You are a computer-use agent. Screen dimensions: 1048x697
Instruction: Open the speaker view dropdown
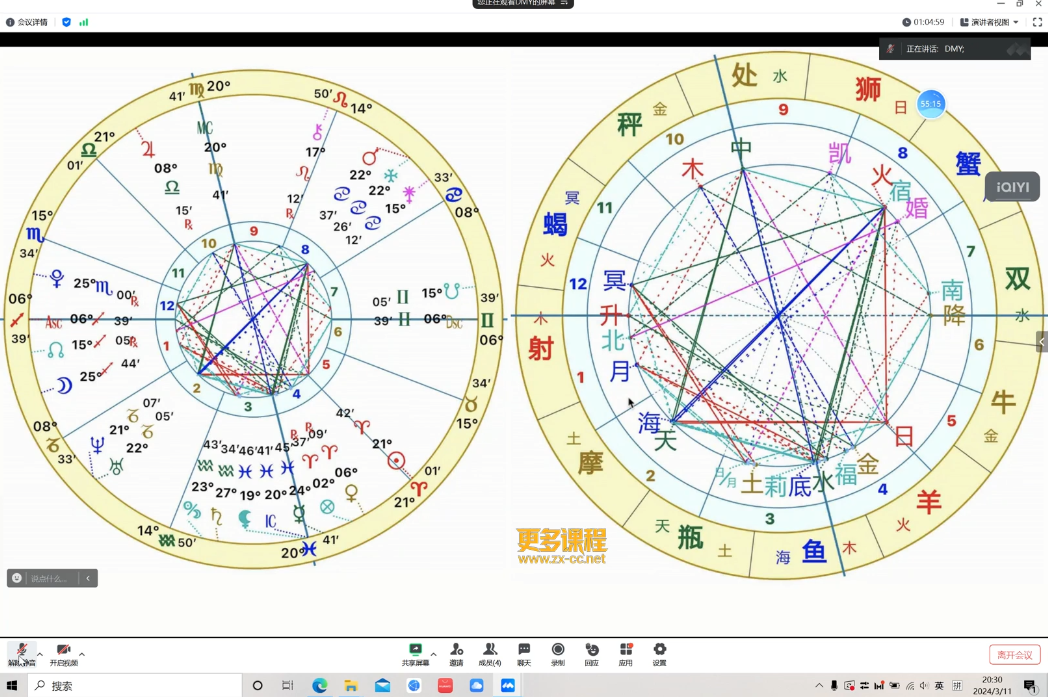point(989,22)
